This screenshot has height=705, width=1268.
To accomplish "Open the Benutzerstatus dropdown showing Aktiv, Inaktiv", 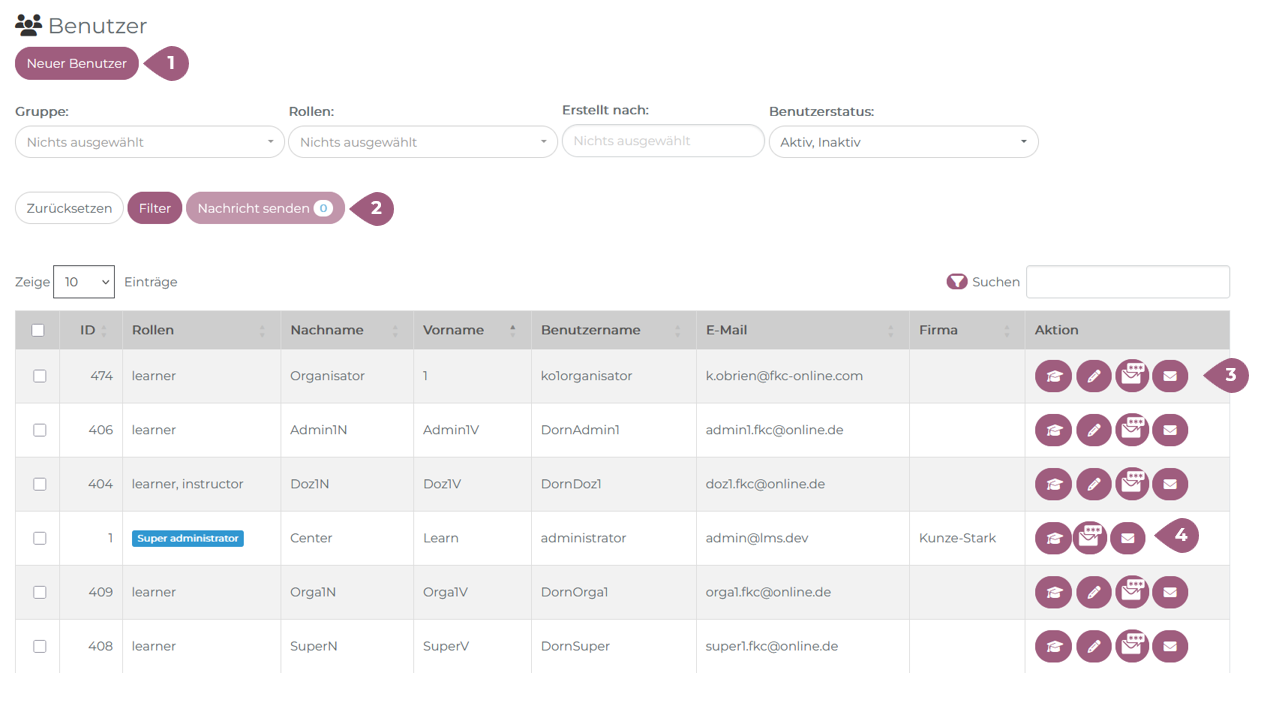I will (903, 142).
